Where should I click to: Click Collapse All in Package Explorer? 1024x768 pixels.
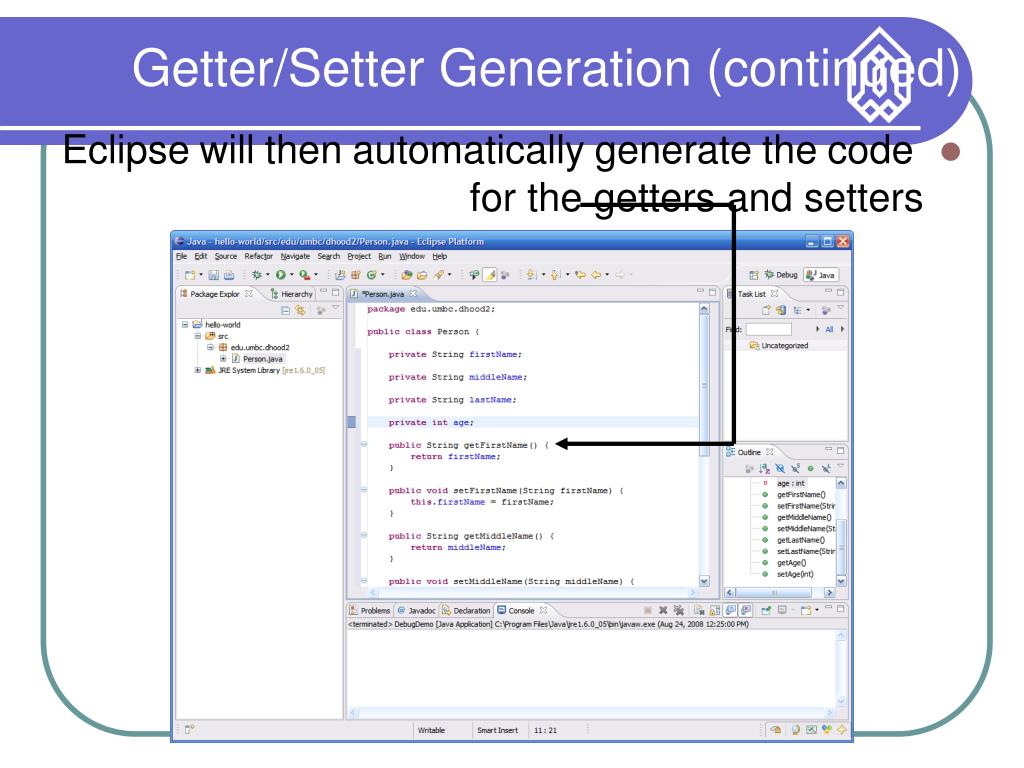pos(285,311)
